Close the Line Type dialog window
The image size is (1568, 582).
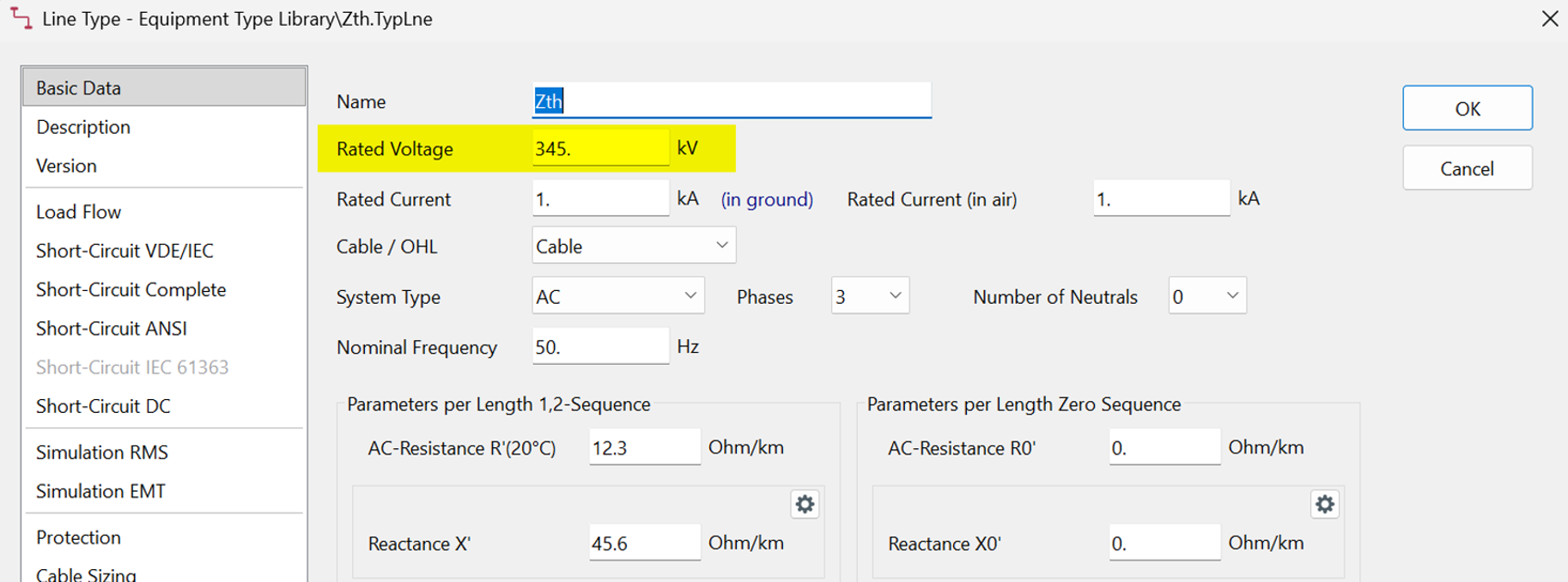coord(1549,18)
